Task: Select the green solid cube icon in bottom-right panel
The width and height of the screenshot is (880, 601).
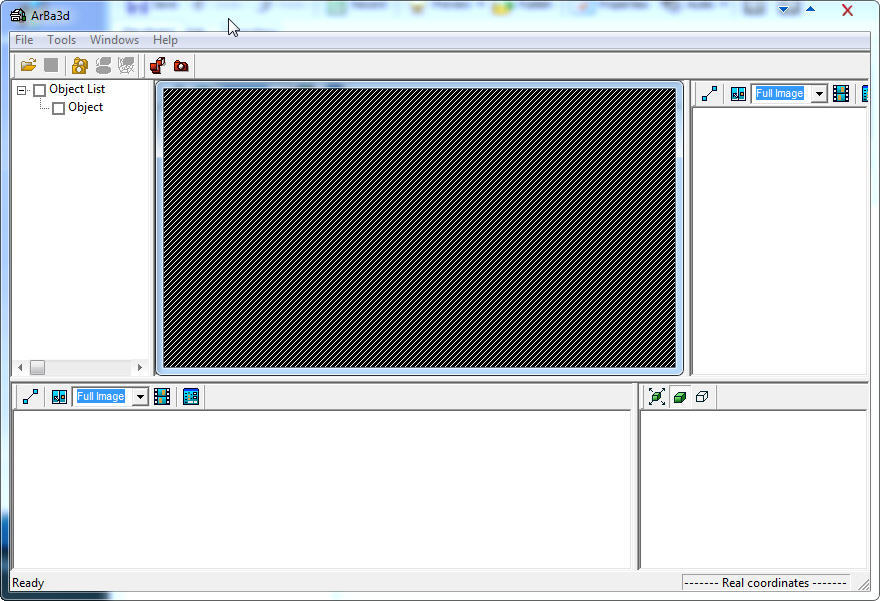Action: (681, 397)
